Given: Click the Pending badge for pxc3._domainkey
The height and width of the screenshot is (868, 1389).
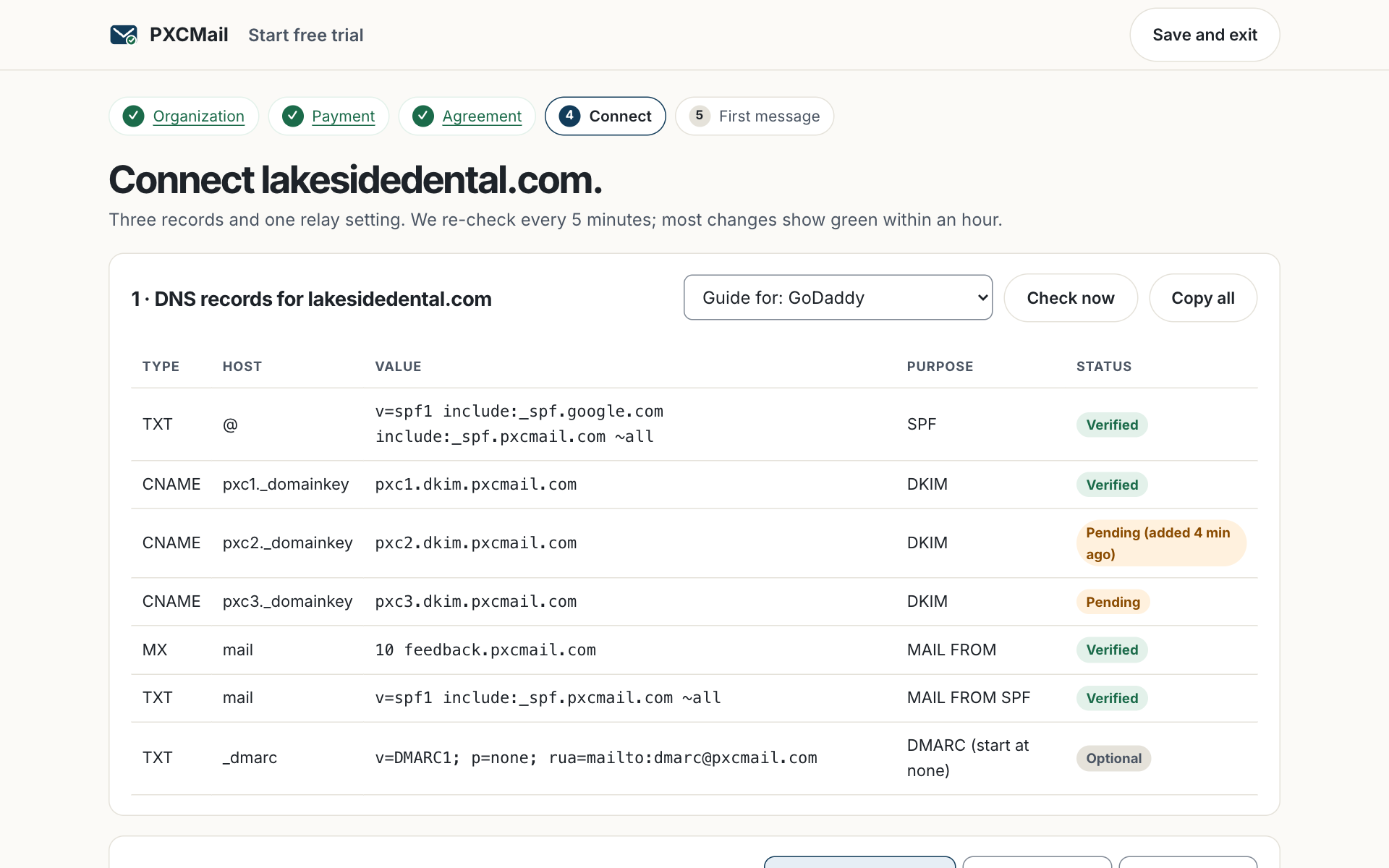Looking at the screenshot, I should point(1113,602).
